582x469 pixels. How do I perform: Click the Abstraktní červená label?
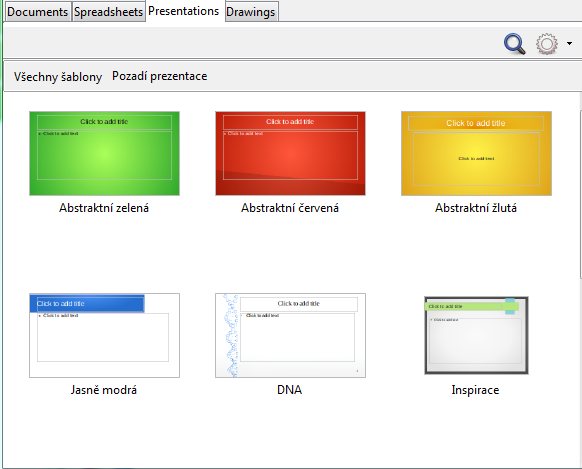[290, 208]
